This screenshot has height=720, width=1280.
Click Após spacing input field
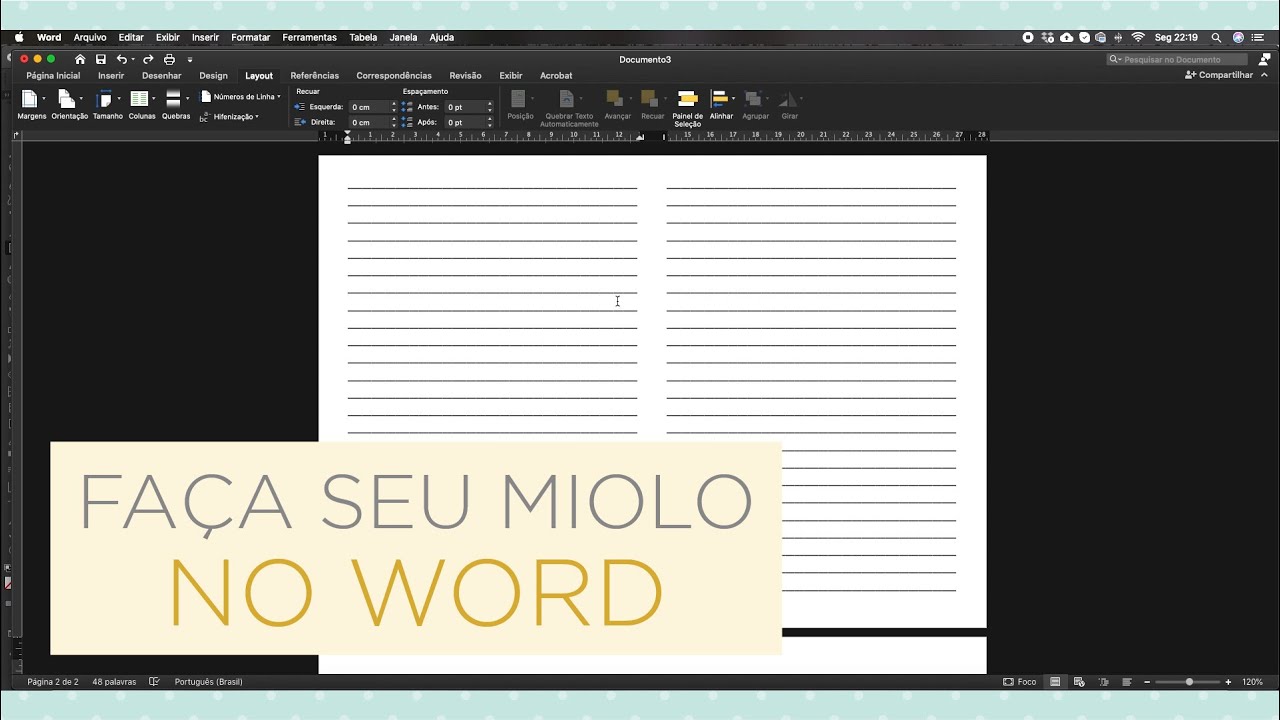tap(465, 122)
